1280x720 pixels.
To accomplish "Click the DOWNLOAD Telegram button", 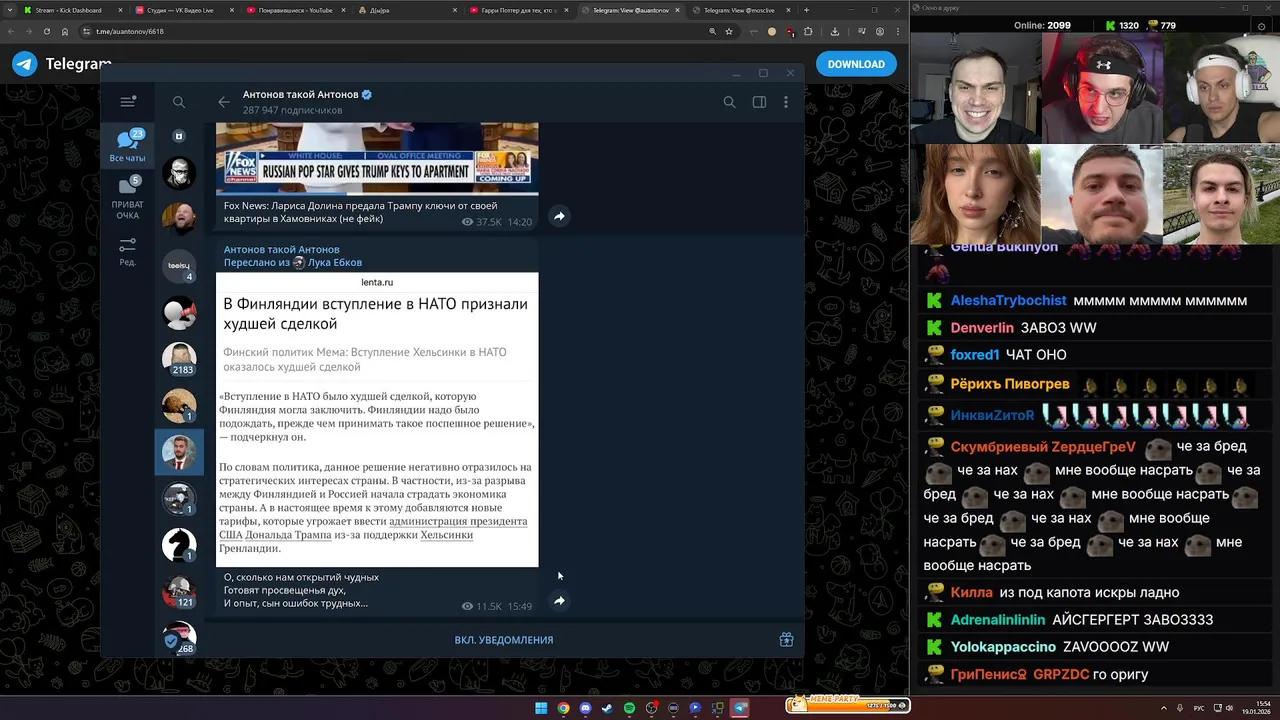I will click(x=856, y=64).
